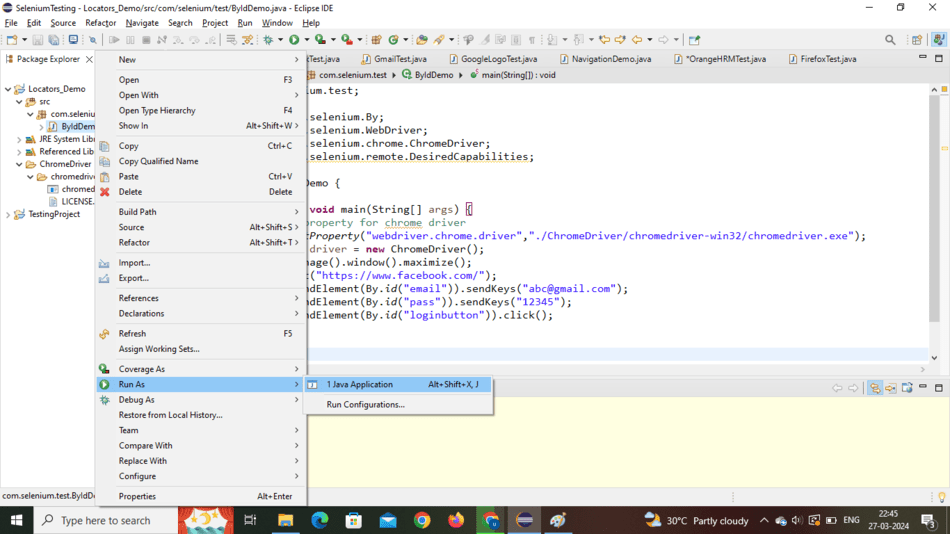Screen dimensions: 950x534
Task: Click the green Run button in toolbar
Action: click(294, 40)
